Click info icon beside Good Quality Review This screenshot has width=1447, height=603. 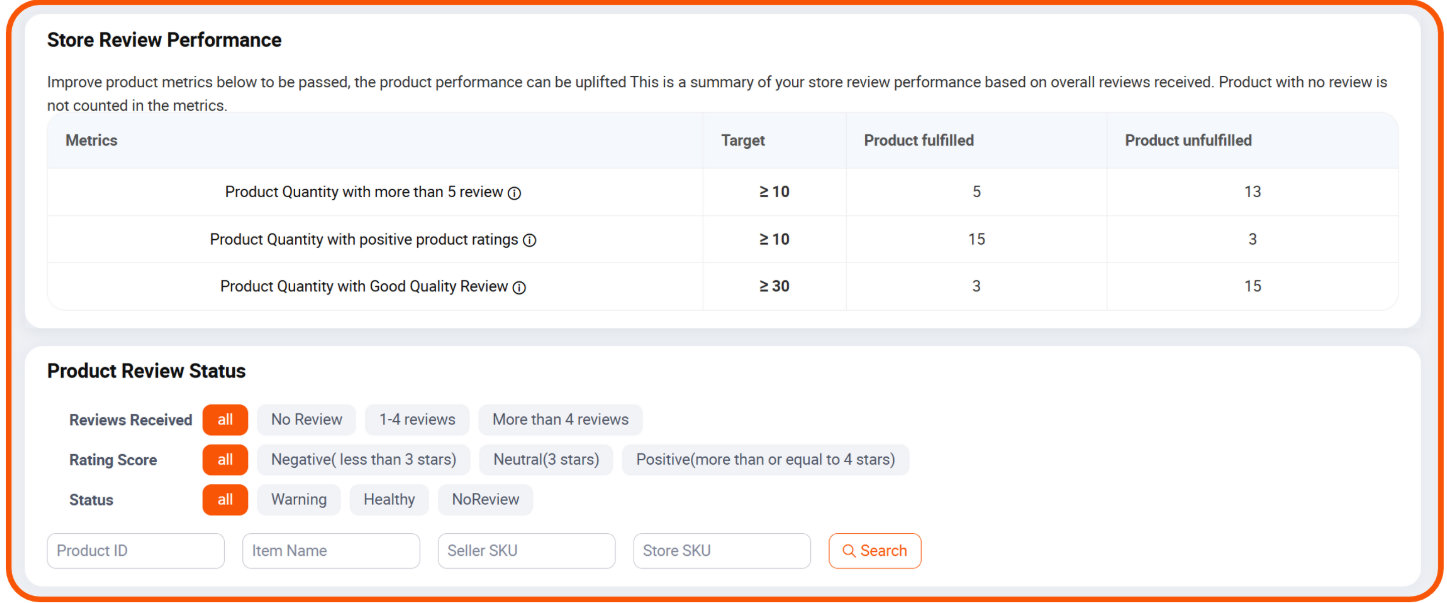tap(519, 287)
